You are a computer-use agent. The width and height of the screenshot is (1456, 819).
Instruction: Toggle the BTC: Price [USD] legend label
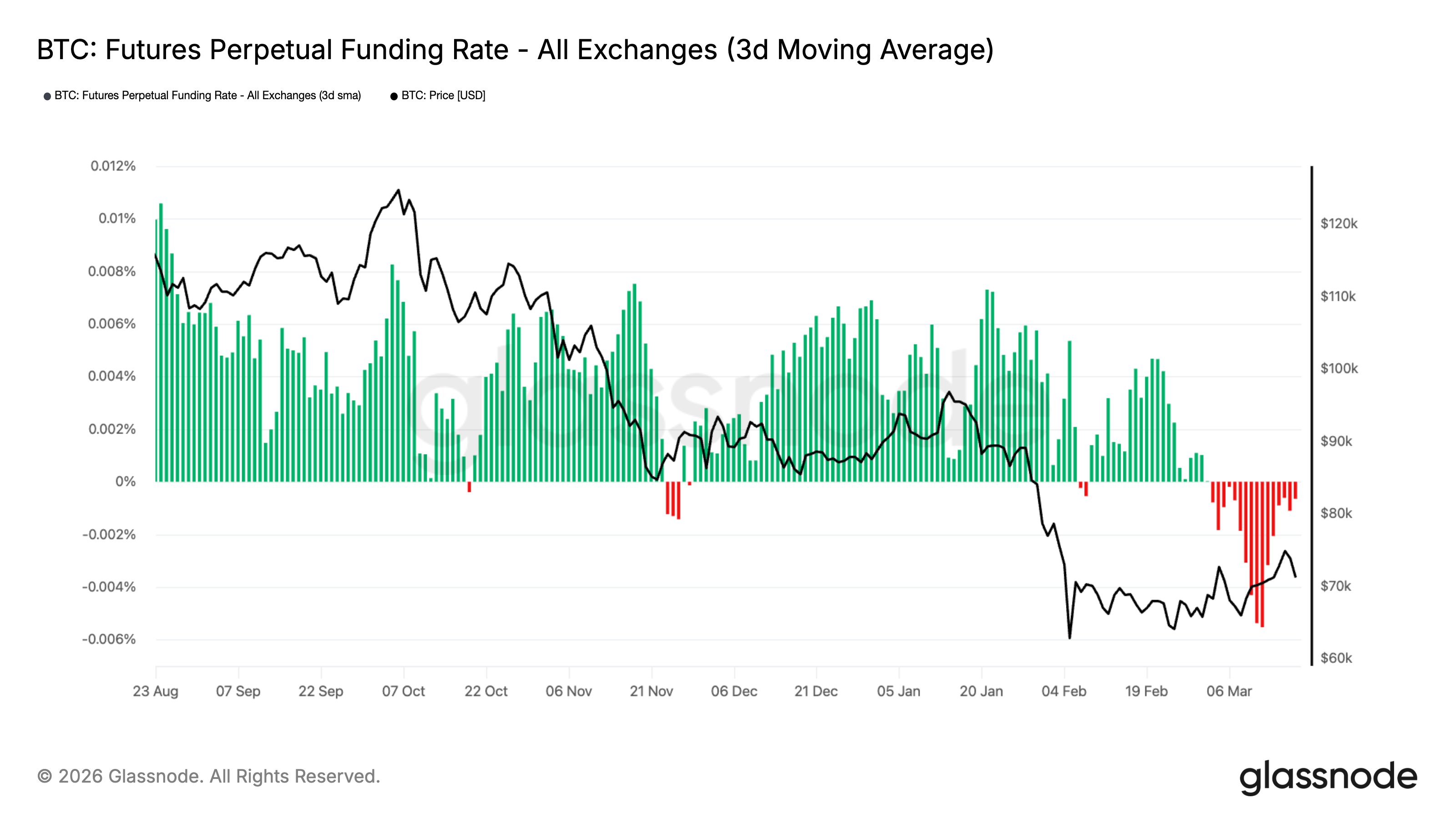pos(443,96)
